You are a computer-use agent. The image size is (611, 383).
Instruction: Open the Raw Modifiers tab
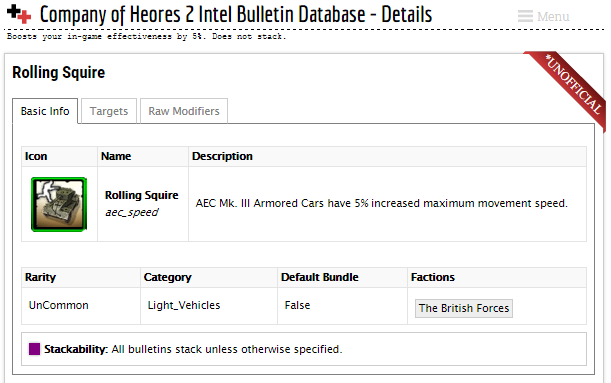click(184, 111)
